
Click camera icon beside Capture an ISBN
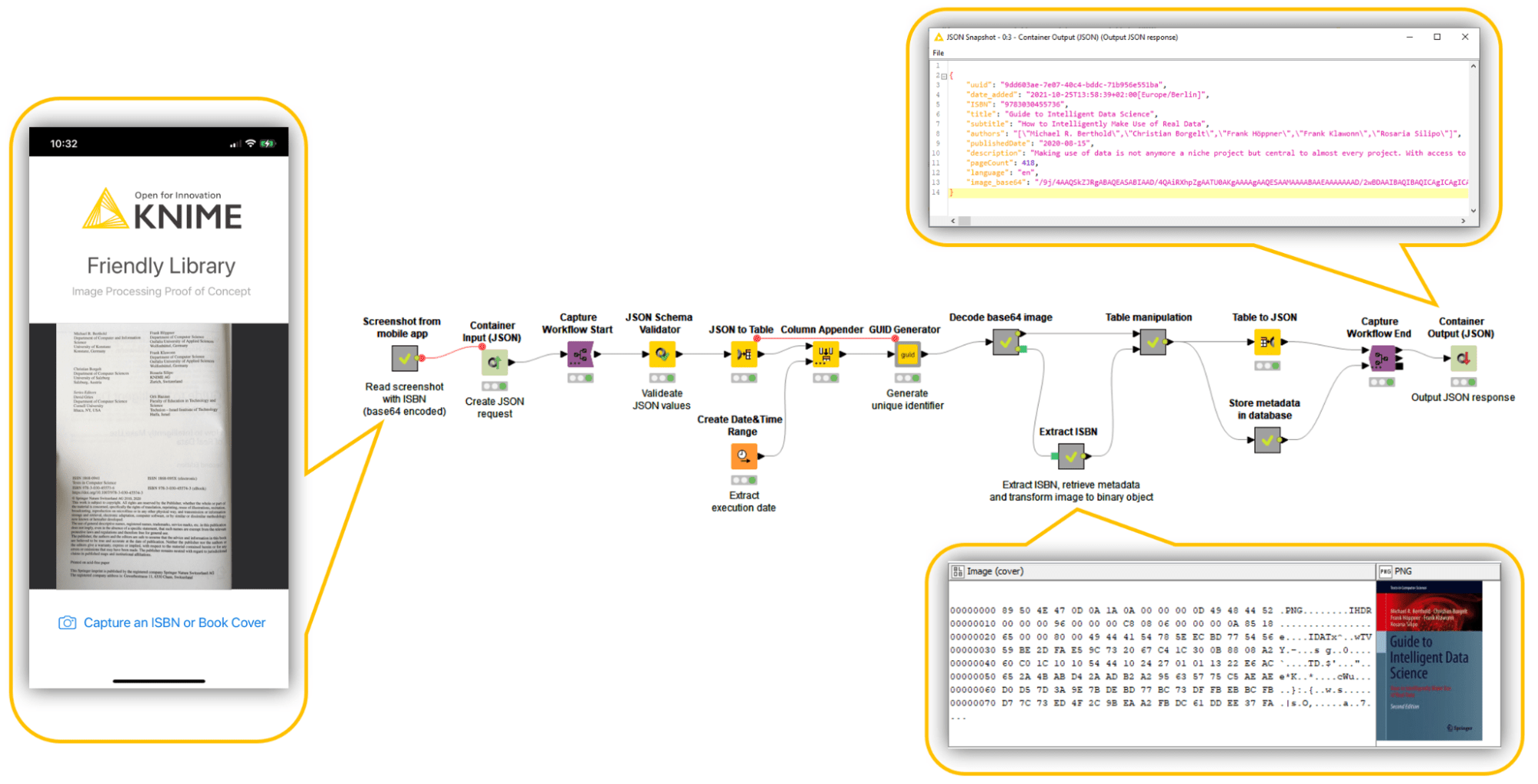[67, 622]
